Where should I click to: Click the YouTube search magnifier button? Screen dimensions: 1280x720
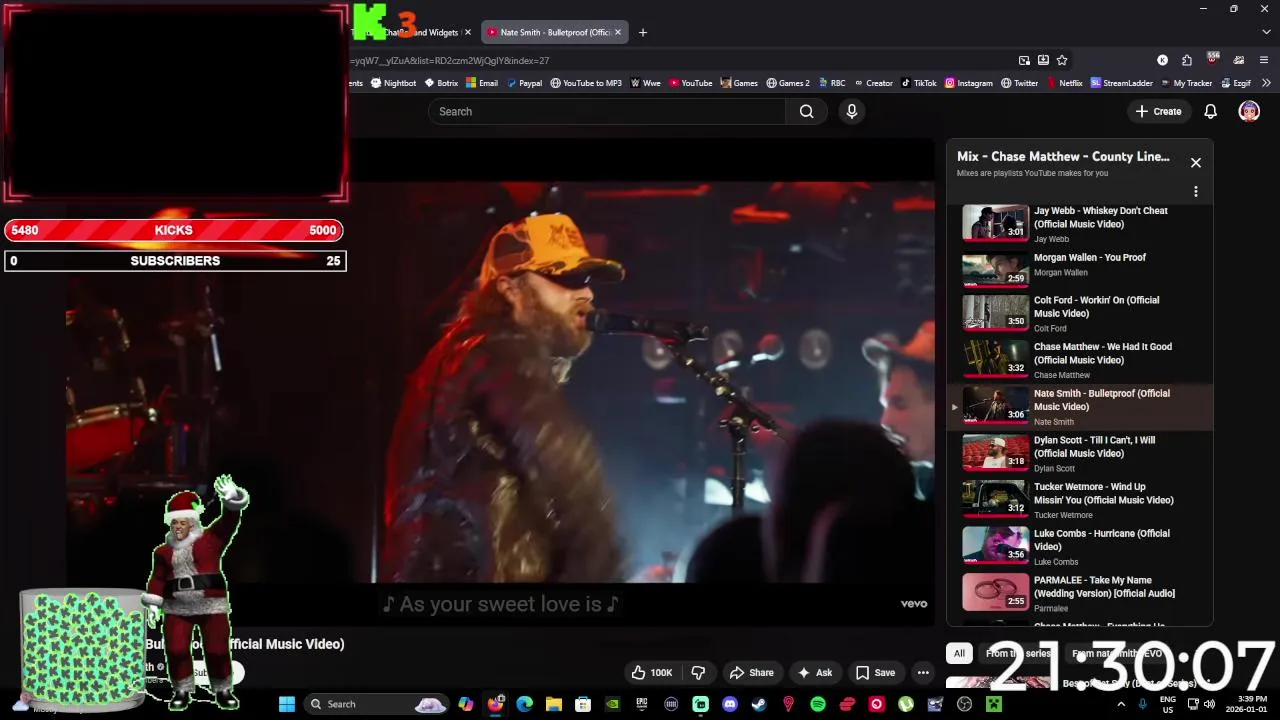[x=807, y=111]
